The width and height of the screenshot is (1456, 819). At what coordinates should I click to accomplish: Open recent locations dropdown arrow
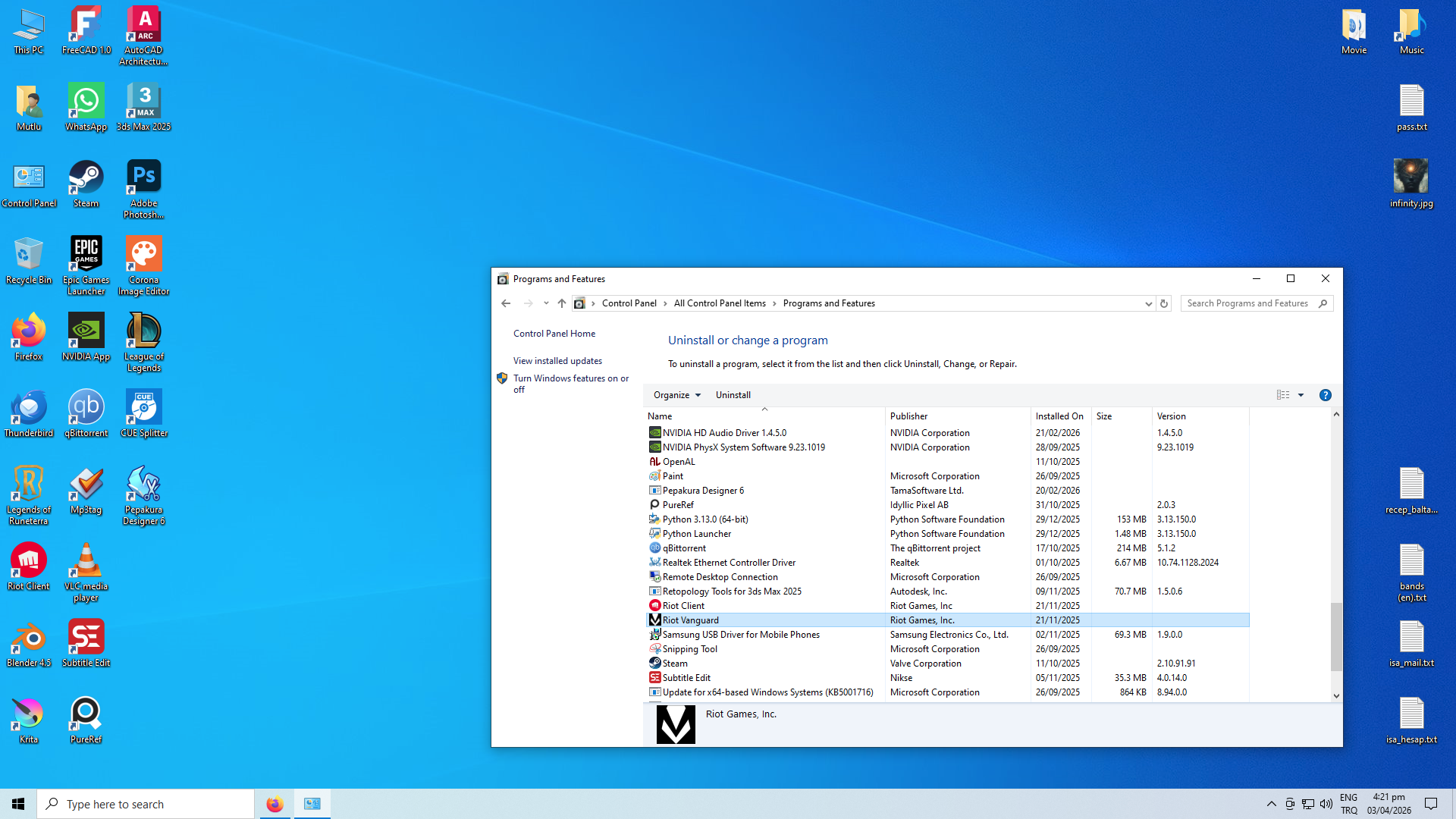point(546,303)
